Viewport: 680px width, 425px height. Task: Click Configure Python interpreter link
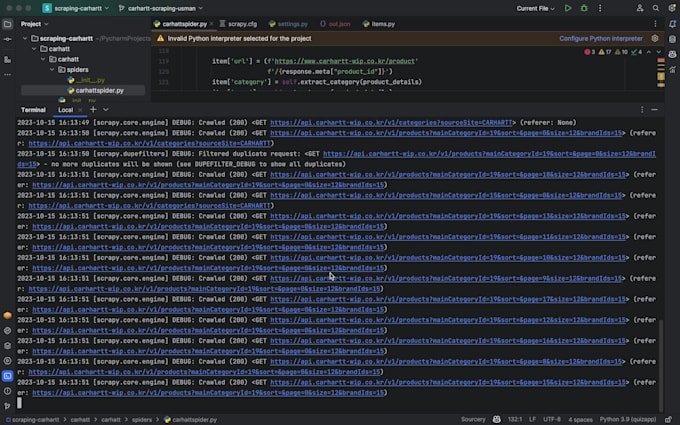point(601,39)
